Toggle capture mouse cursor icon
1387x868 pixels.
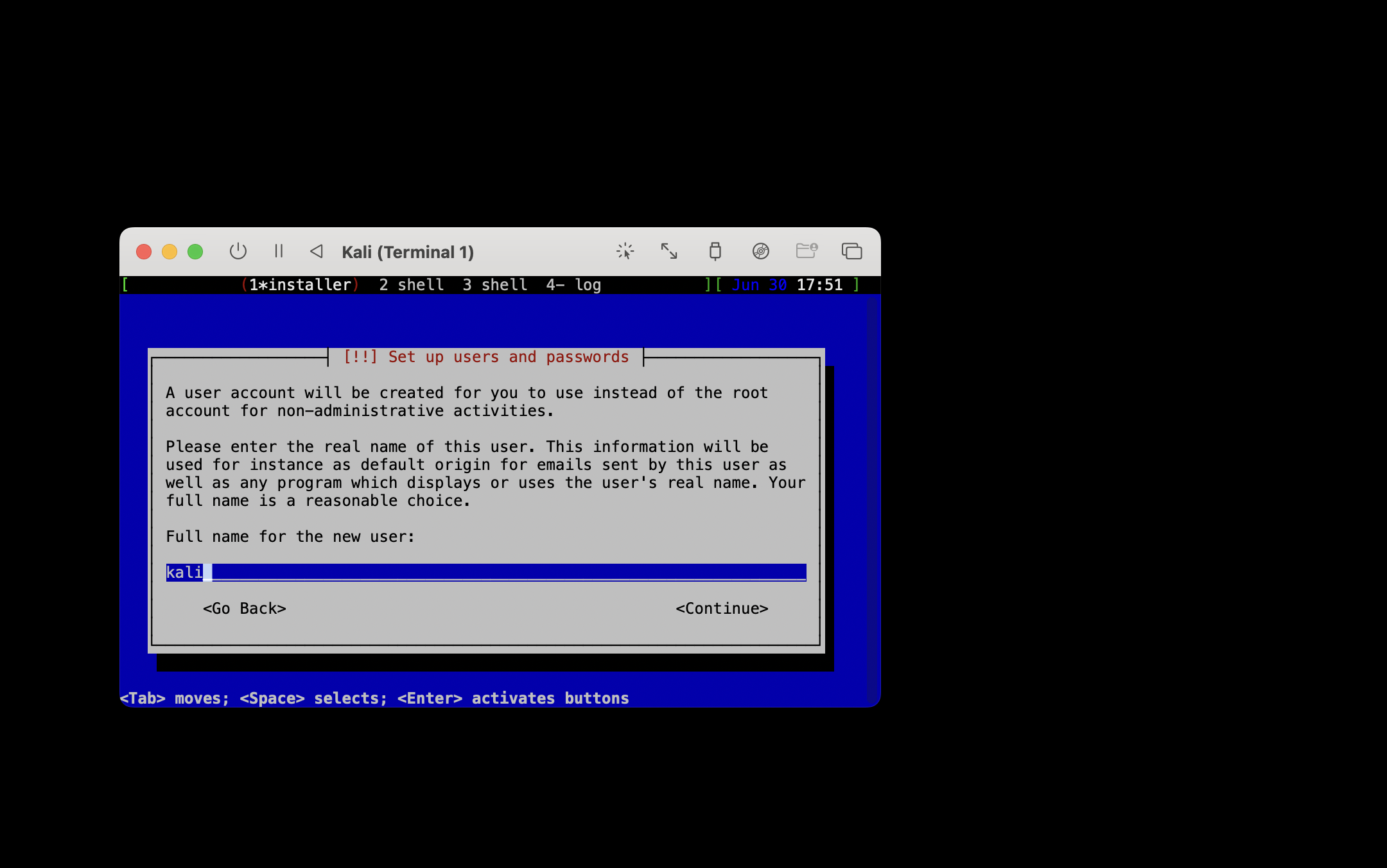[625, 251]
